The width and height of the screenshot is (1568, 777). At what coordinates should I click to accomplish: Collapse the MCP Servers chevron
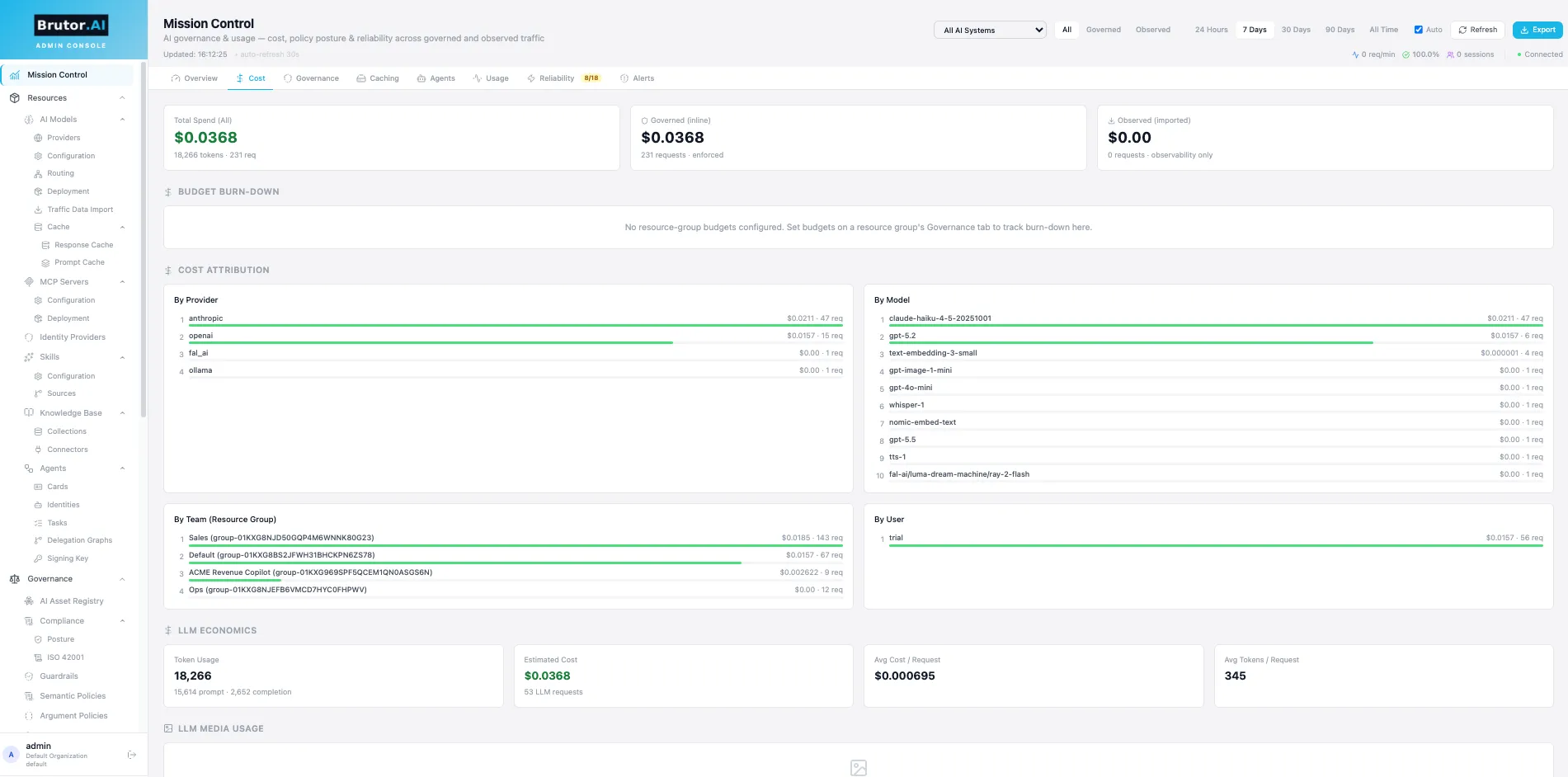[122, 282]
